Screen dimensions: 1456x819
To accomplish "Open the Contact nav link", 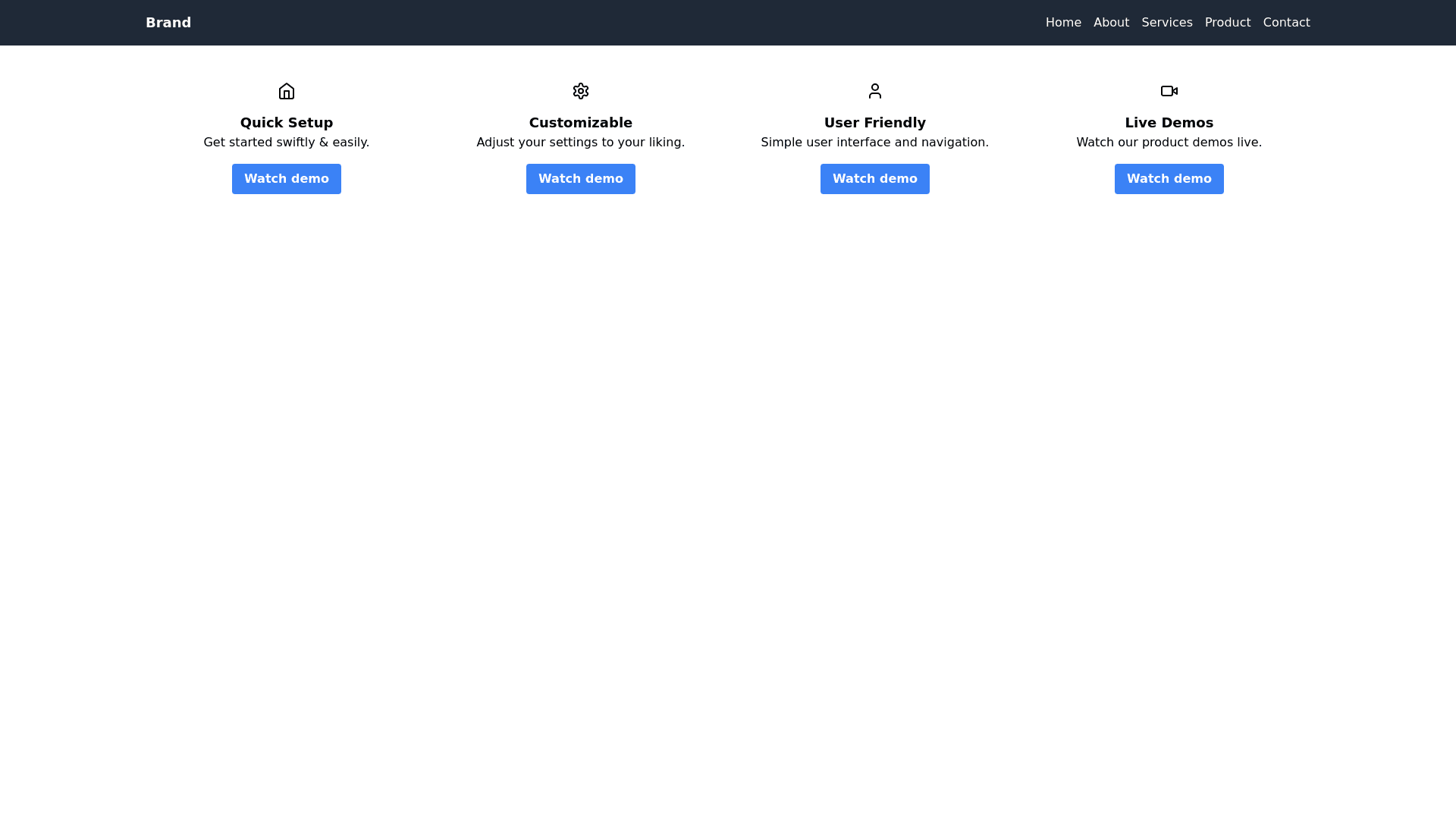I will pos(1286,23).
